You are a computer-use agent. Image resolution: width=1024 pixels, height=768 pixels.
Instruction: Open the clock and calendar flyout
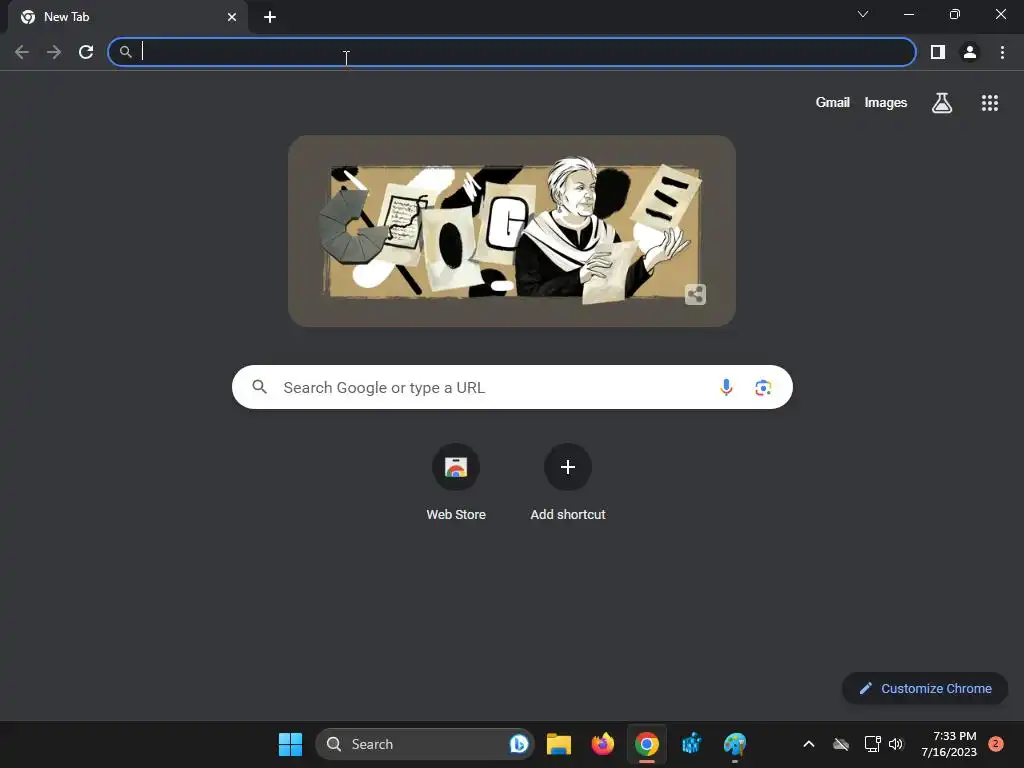point(949,744)
